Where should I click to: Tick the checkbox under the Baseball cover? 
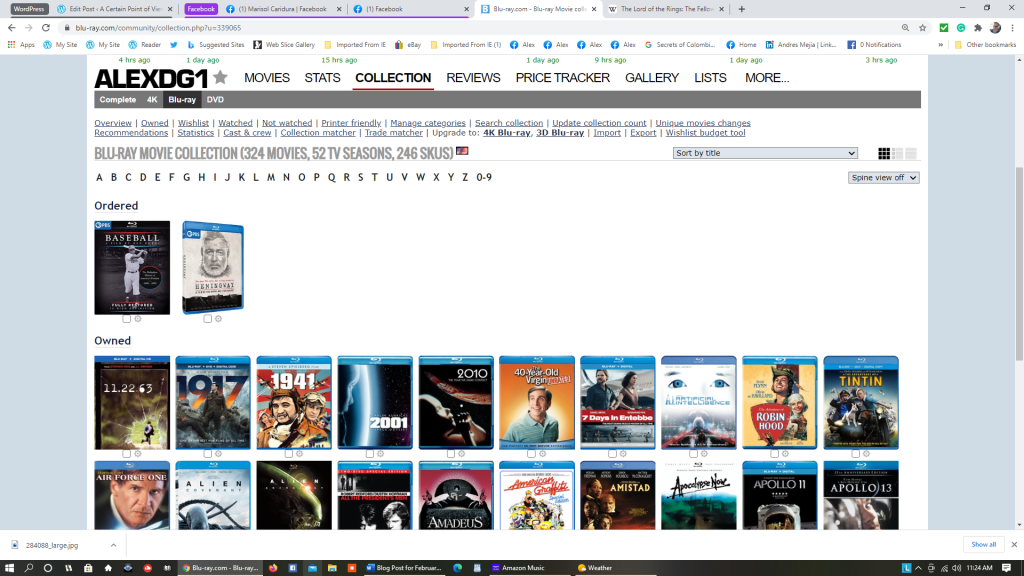coord(126,319)
